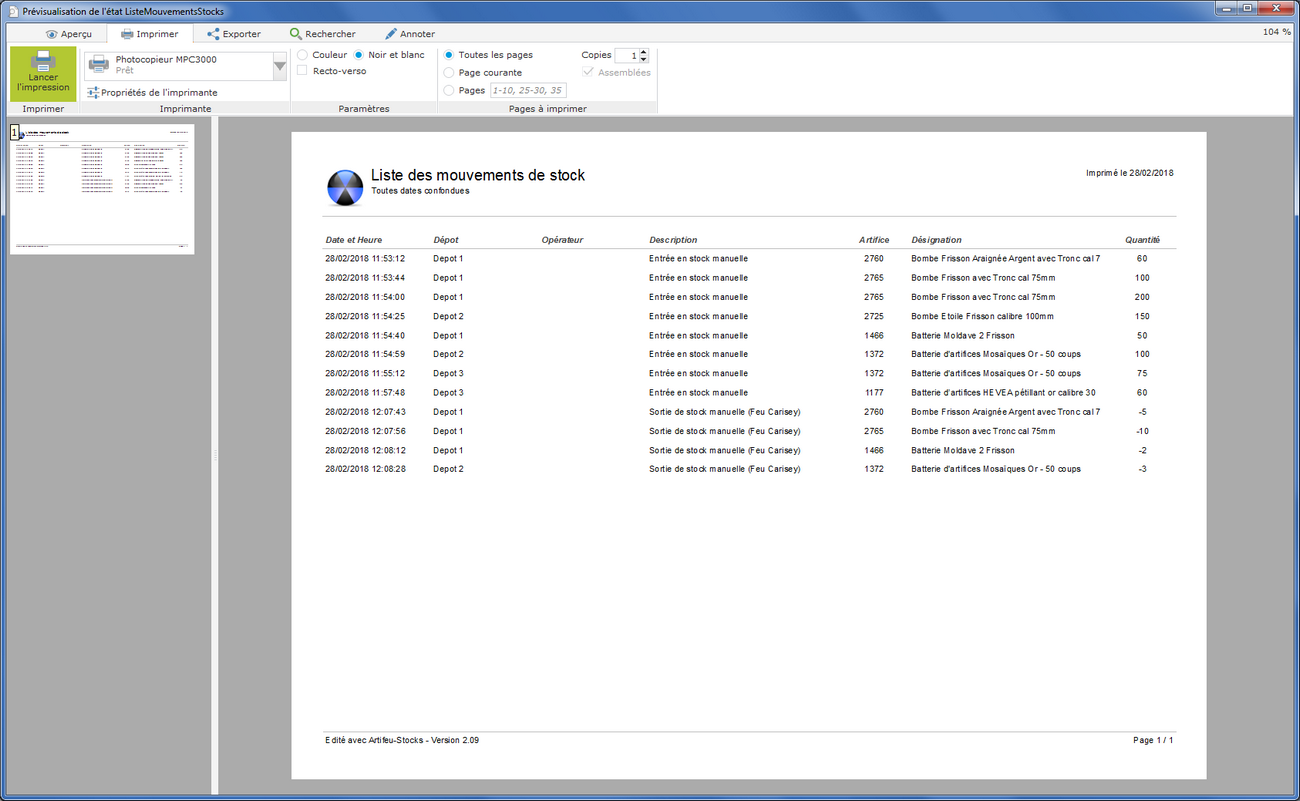Click the window title bar app icon

(x=12, y=11)
